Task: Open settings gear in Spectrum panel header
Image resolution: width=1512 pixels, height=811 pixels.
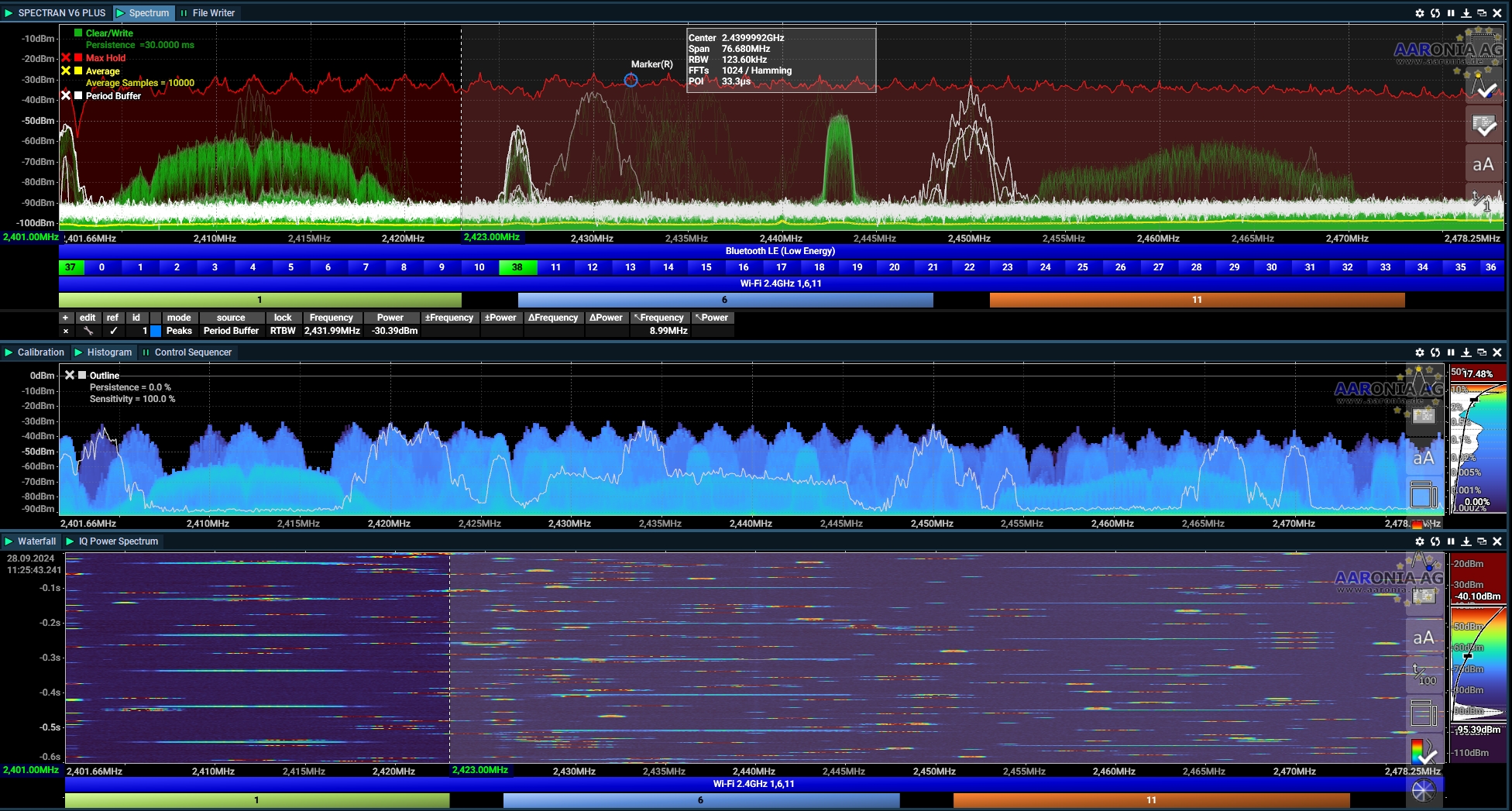Action: 1419,13
